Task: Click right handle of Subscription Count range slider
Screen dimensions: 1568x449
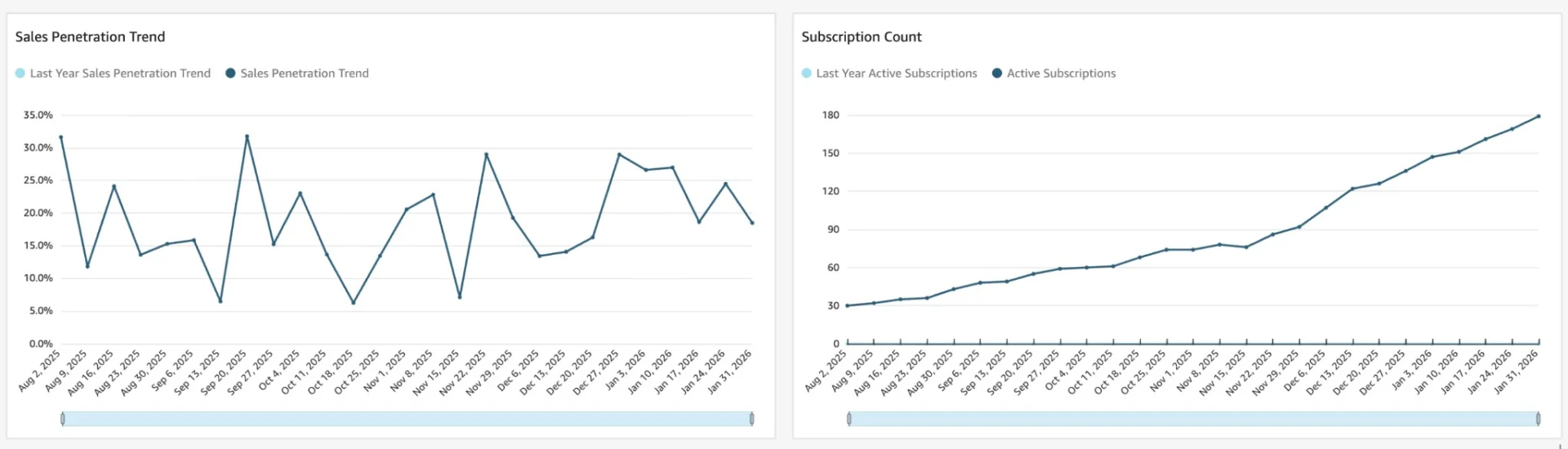Action: (1538, 419)
